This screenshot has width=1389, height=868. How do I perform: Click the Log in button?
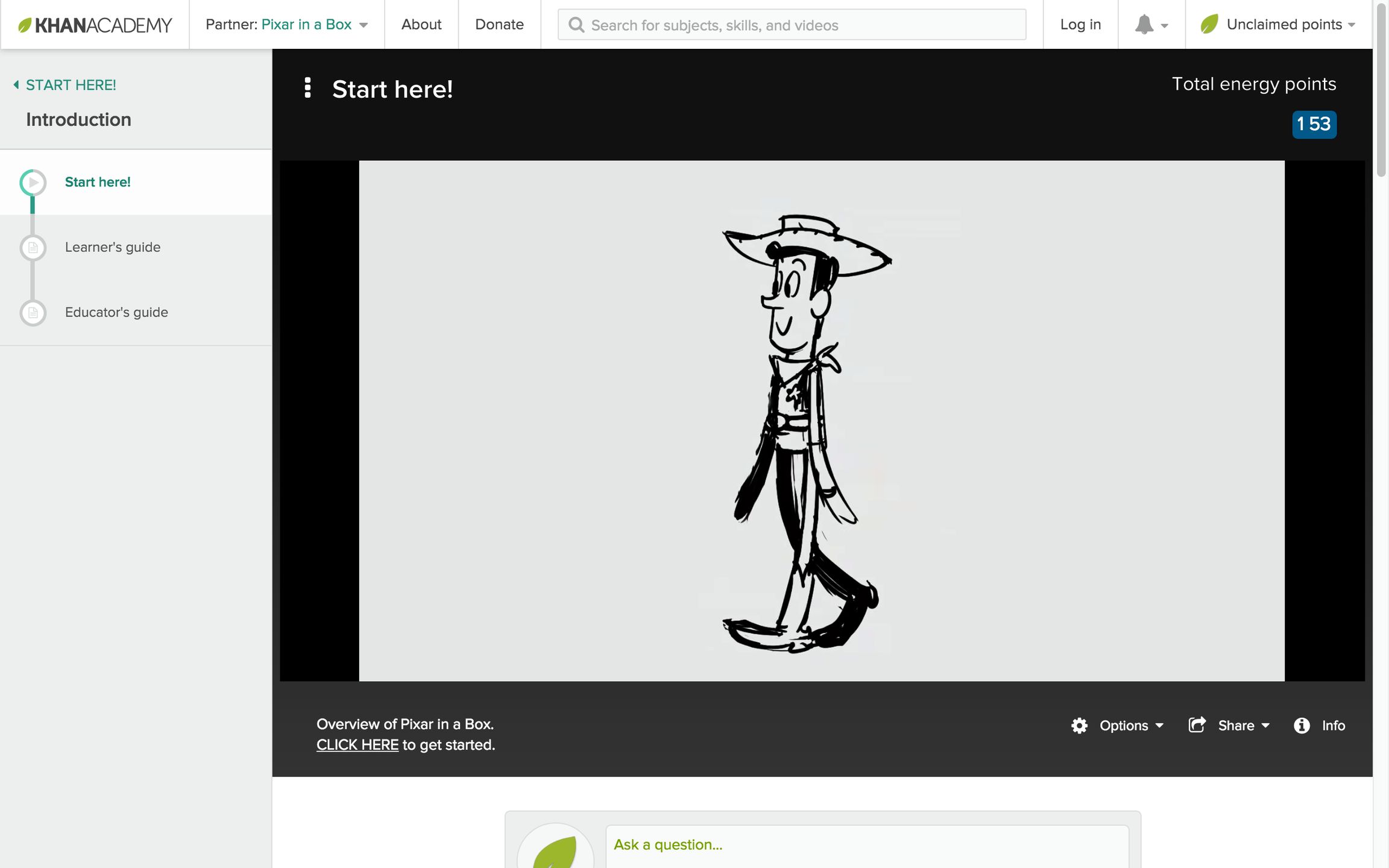(1080, 25)
